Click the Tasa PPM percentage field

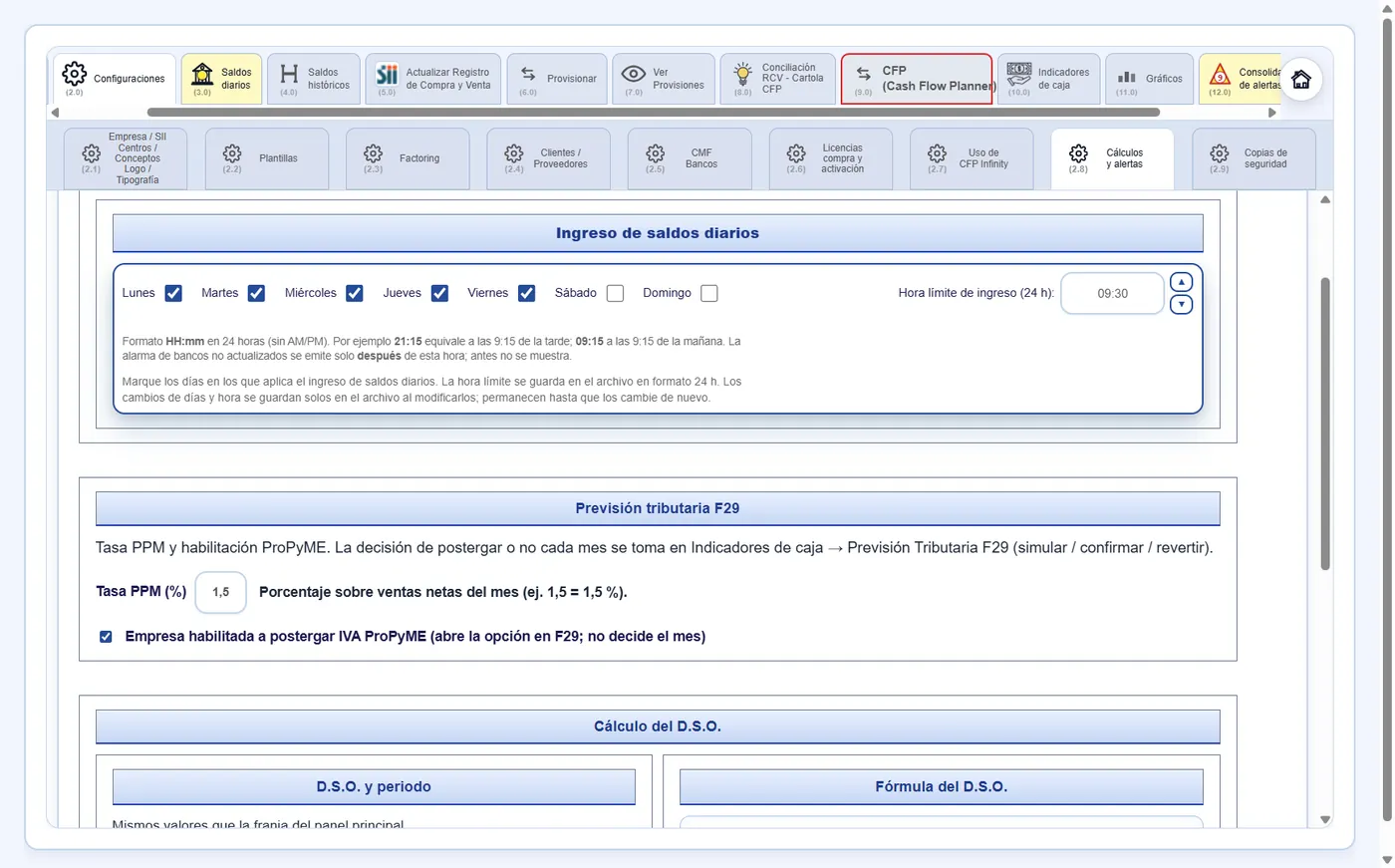[220, 592]
